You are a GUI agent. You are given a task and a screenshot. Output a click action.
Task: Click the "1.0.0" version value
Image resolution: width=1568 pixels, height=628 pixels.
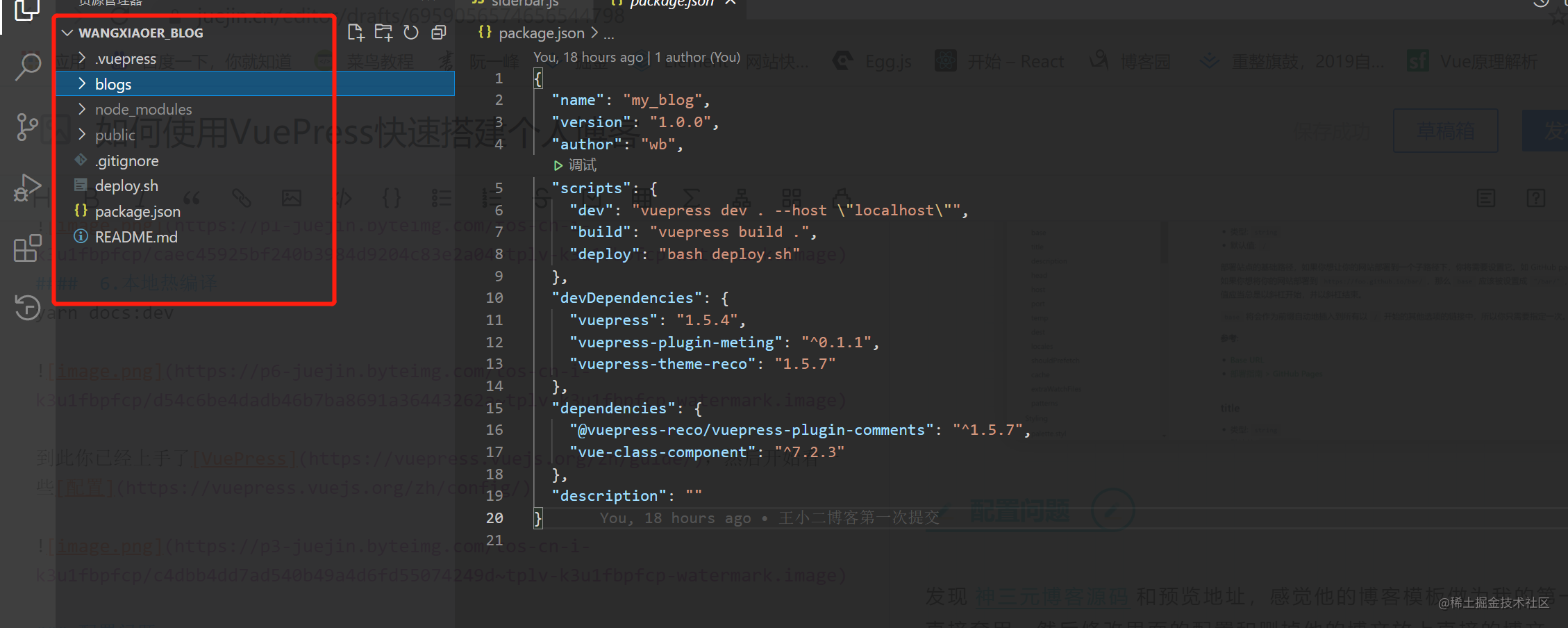point(680,122)
